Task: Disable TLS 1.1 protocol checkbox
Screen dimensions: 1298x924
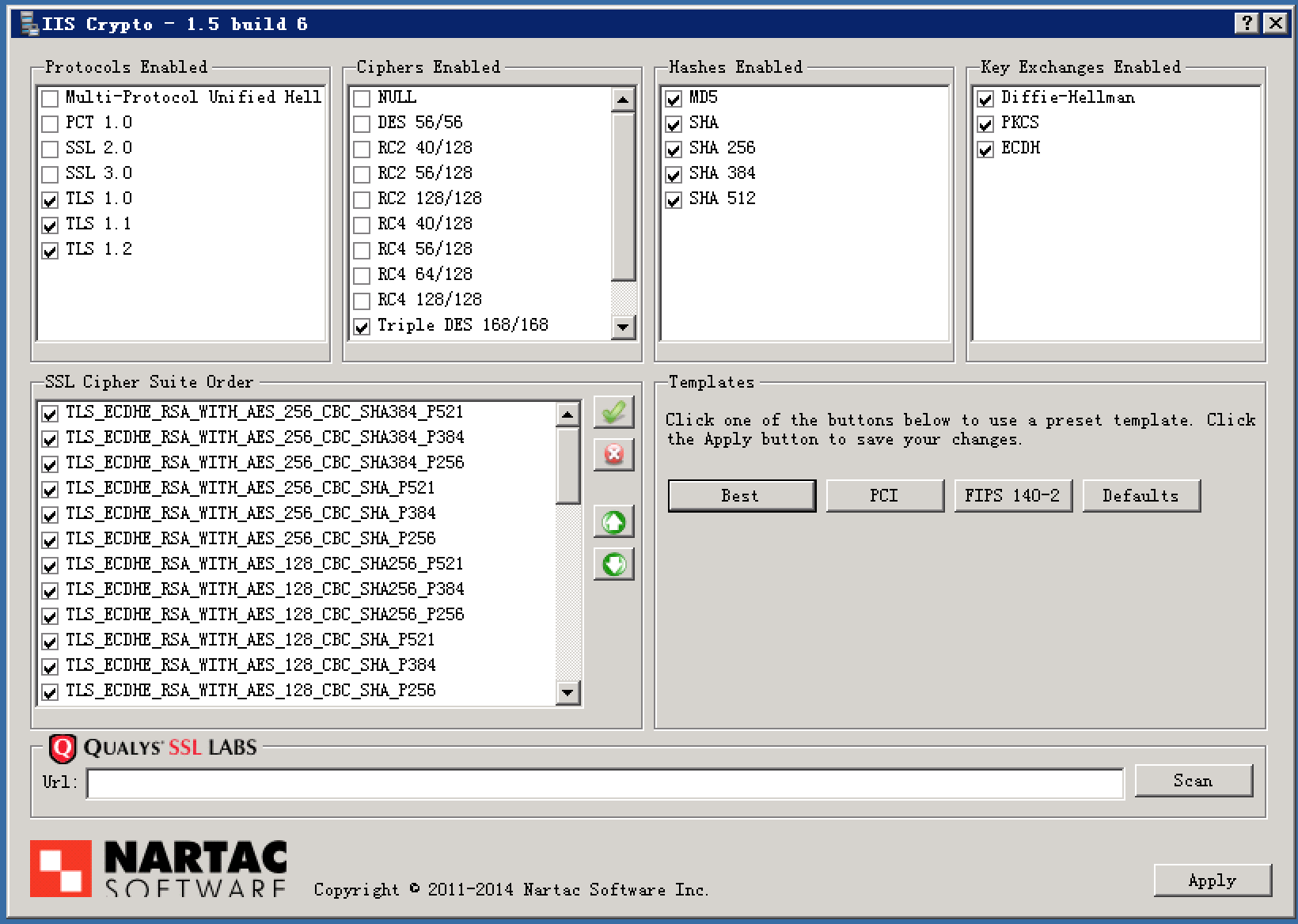Action: (50, 225)
